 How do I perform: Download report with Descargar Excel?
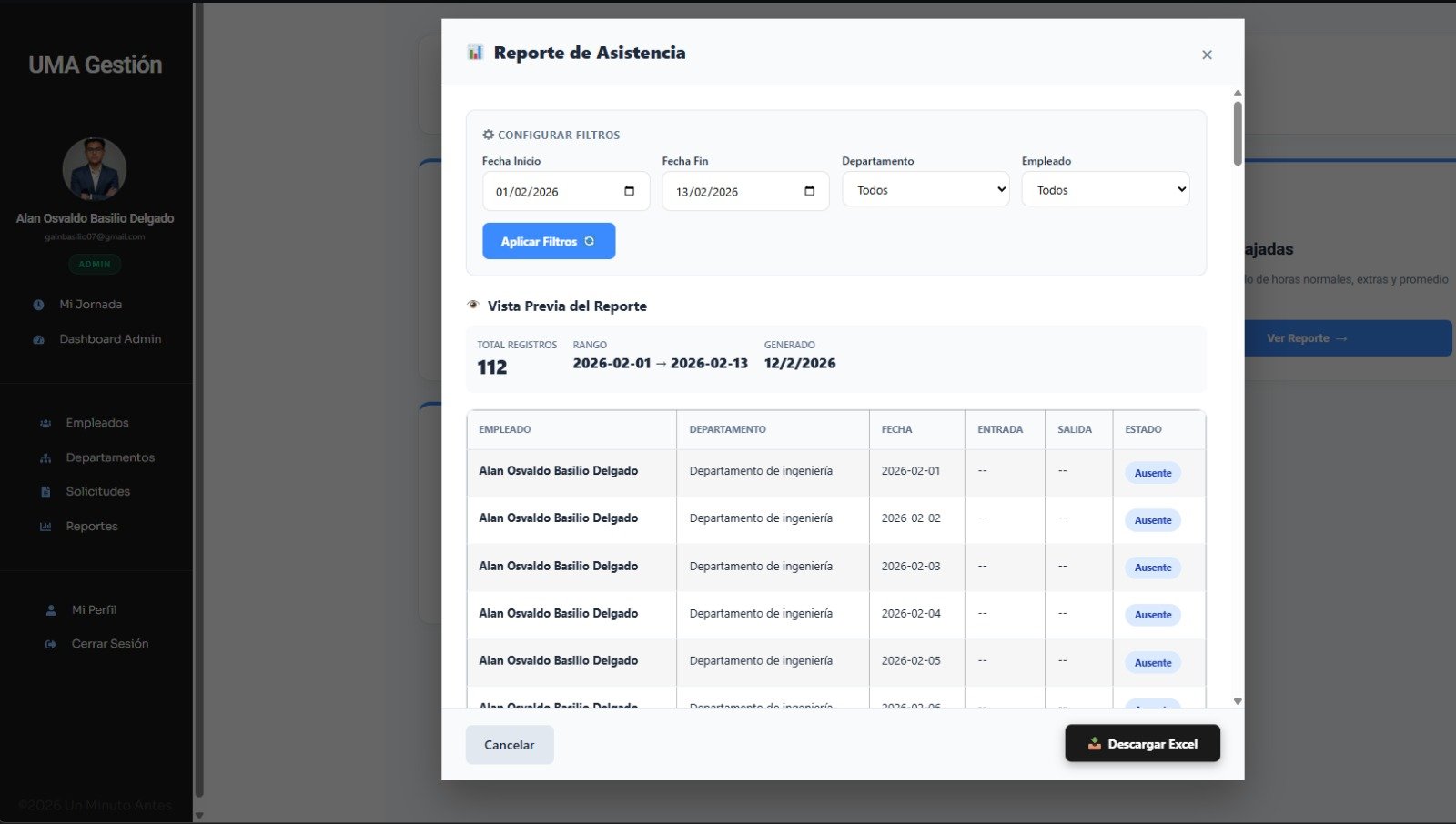pyautogui.click(x=1142, y=743)
